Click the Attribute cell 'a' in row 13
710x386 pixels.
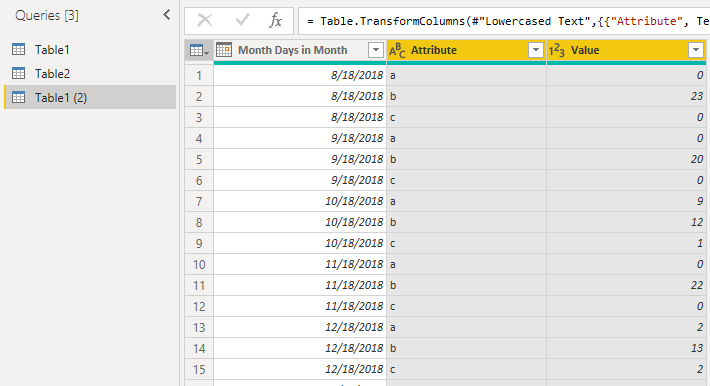click(466, 327)
